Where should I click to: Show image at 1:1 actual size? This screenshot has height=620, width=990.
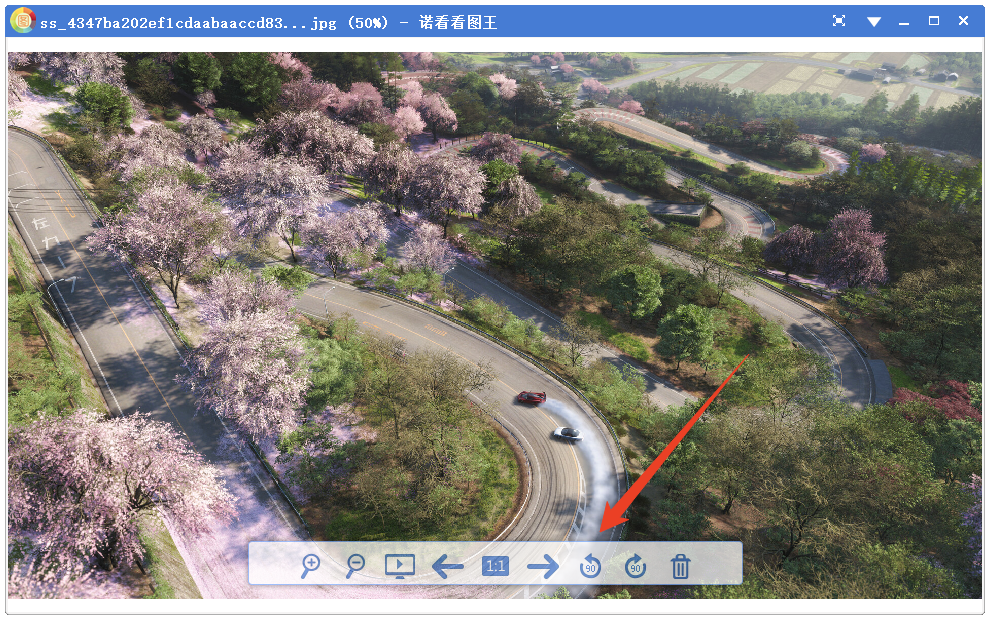click(495, 566)
